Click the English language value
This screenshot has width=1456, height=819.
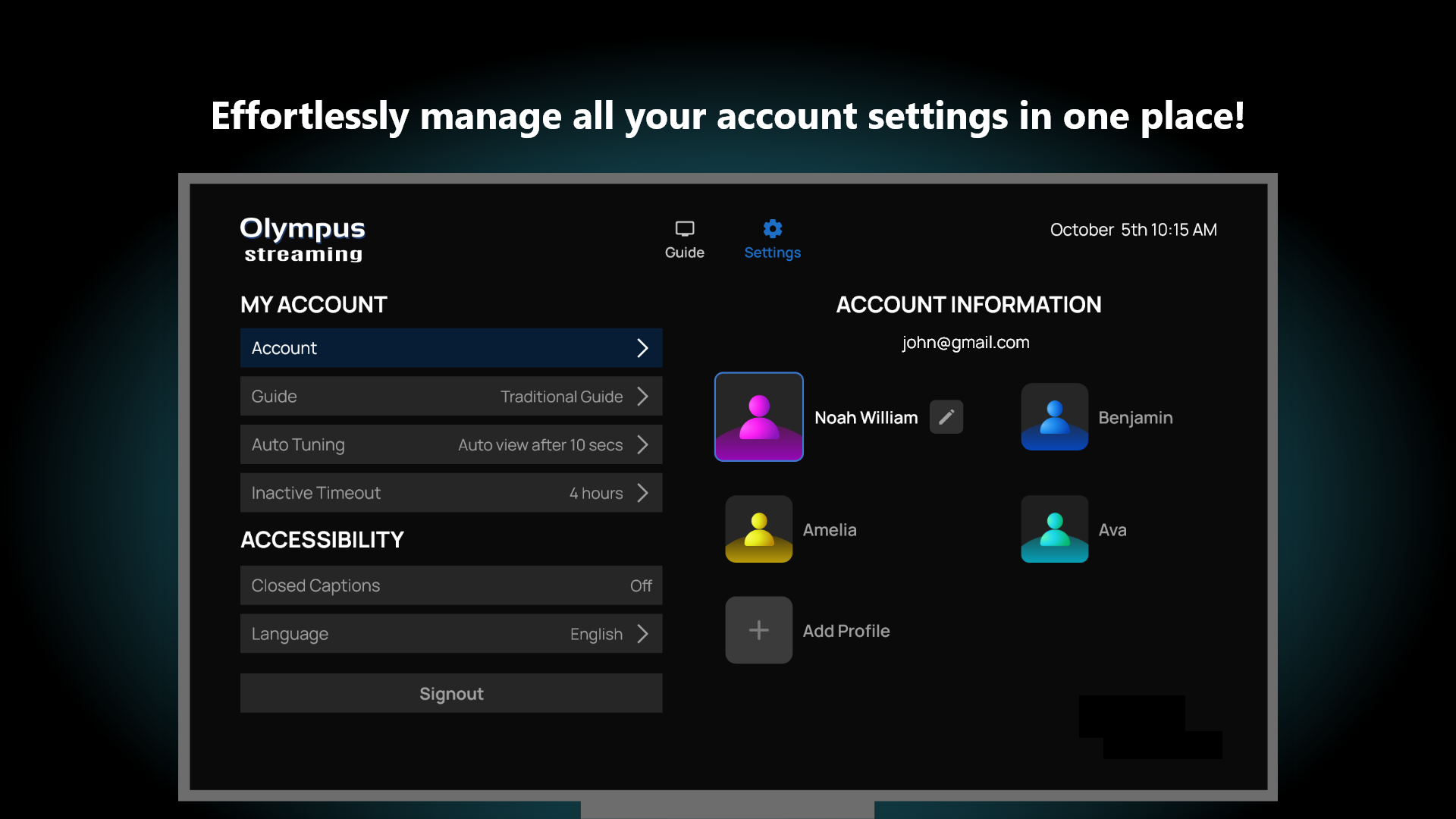coord(596,635)
